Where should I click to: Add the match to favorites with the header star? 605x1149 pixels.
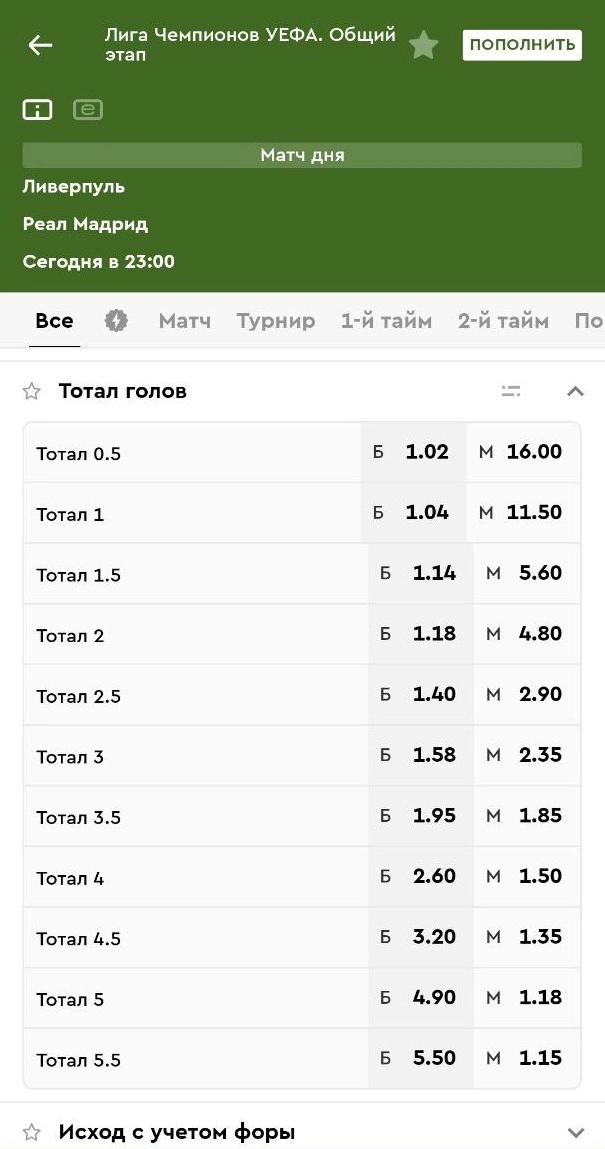click(x=423, y=45)
